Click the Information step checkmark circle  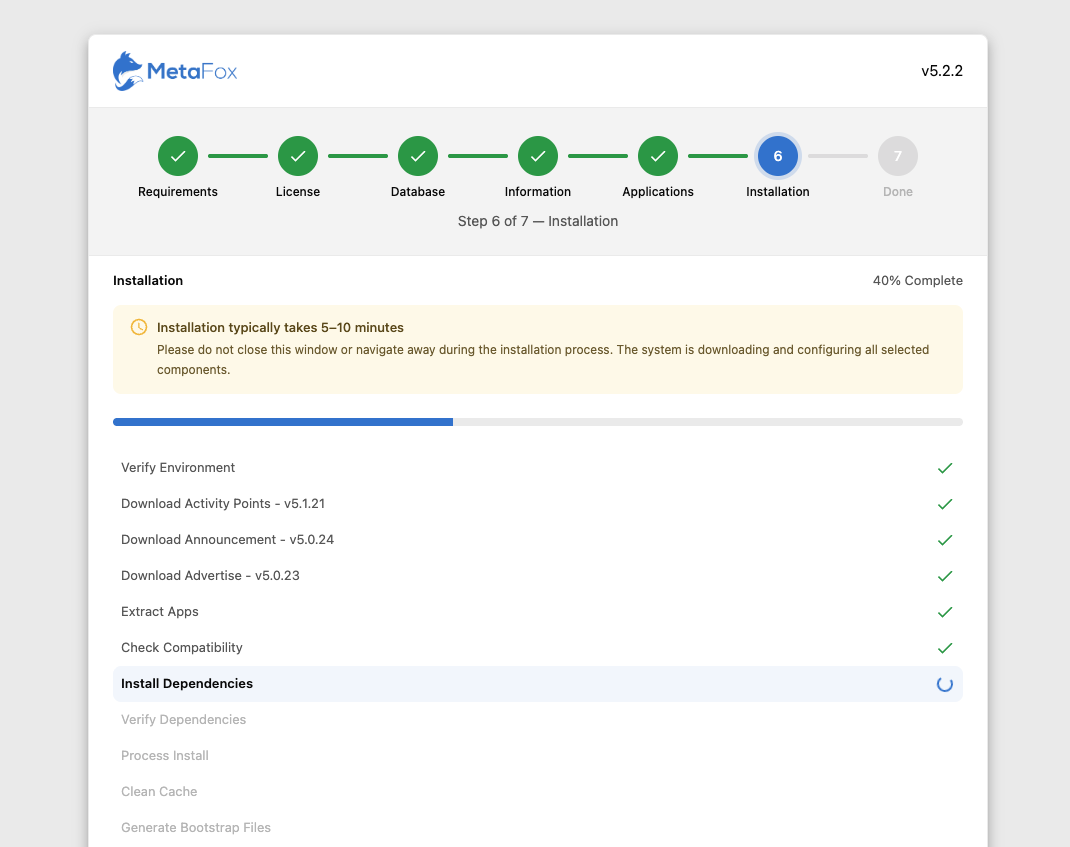coord(538,156)
